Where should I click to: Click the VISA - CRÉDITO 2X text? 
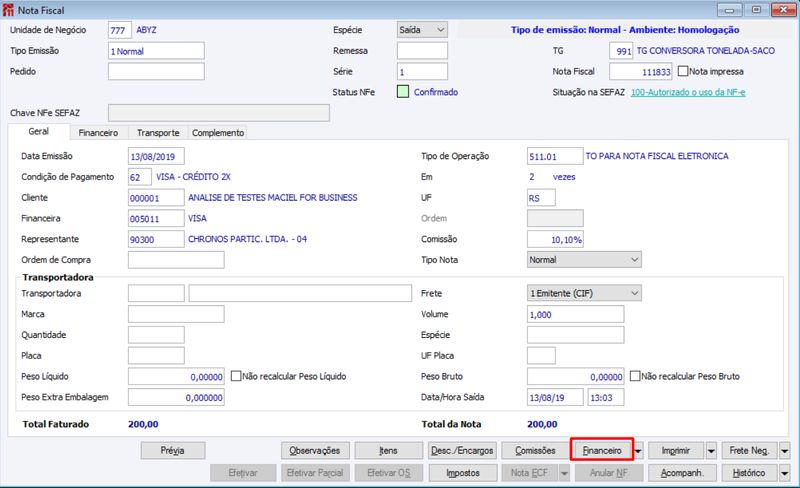[x=193, y=177]
